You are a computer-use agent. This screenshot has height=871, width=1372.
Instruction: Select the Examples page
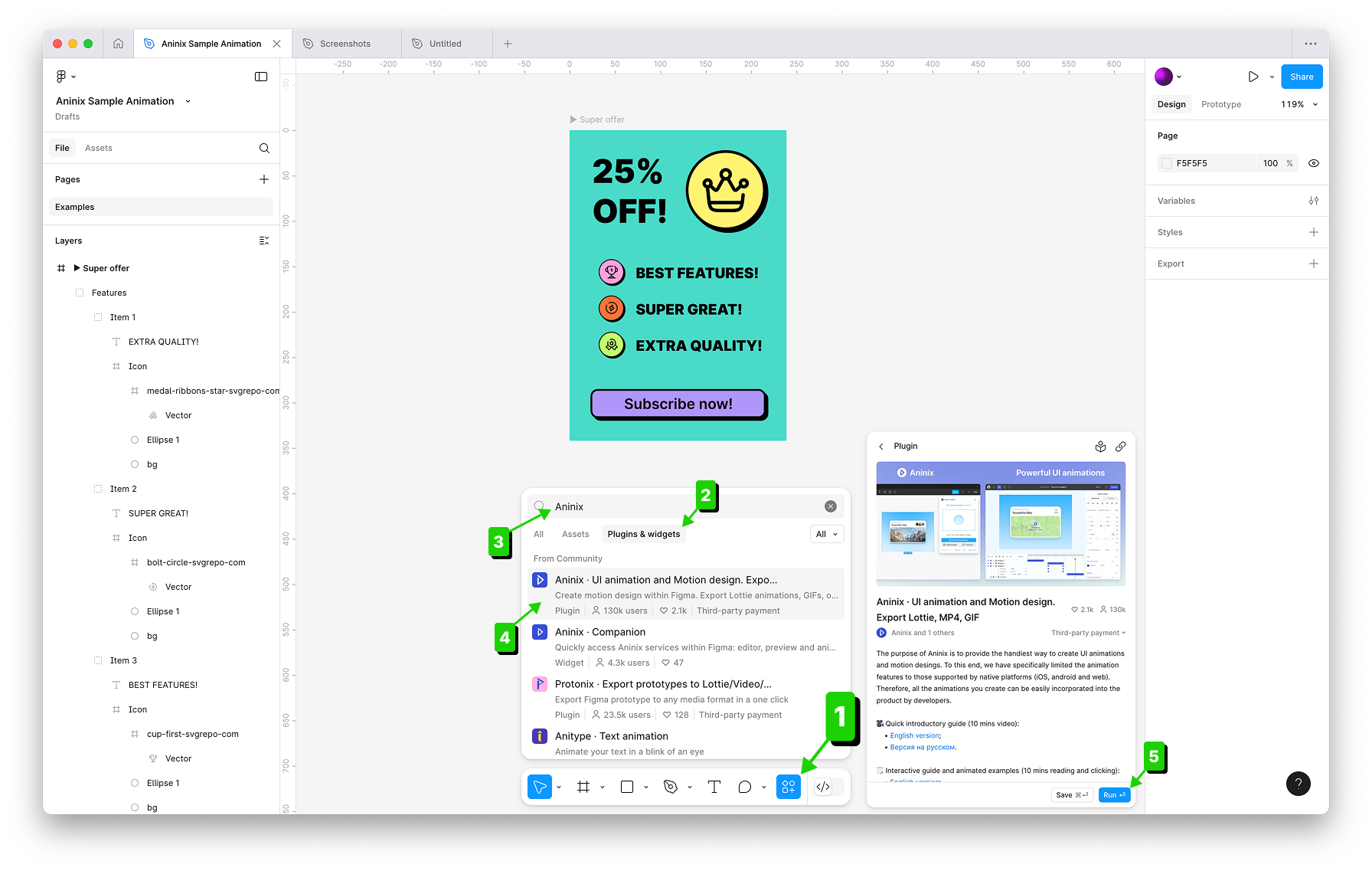tap(161, 207)
